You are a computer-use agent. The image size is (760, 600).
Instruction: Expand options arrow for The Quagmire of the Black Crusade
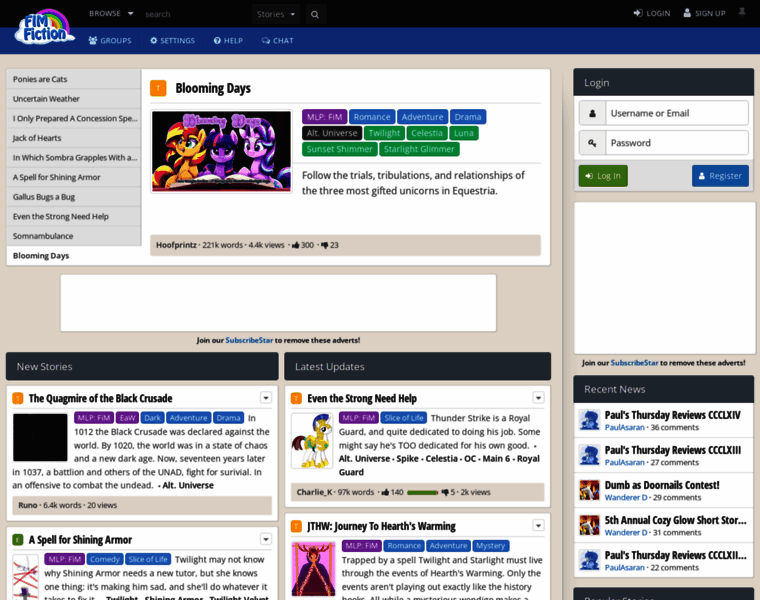tap(266, 398)
